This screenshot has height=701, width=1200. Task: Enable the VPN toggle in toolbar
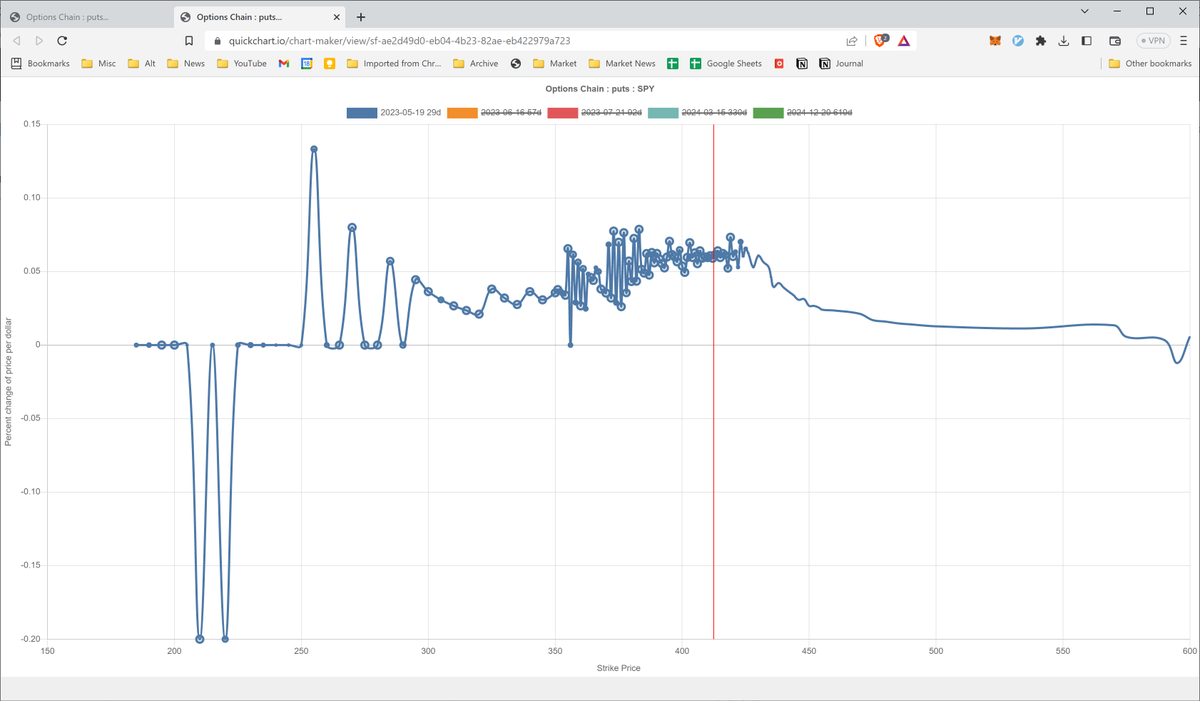(1153, 41)
